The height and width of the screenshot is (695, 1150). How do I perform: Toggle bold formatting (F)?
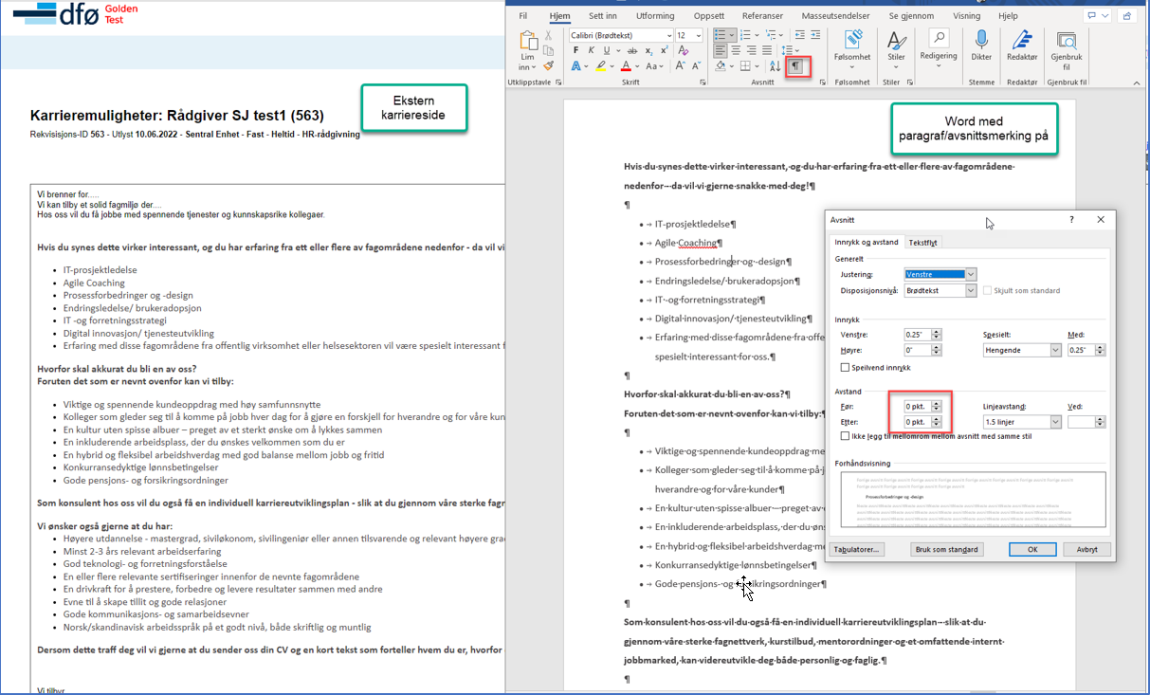click(576, 51)
